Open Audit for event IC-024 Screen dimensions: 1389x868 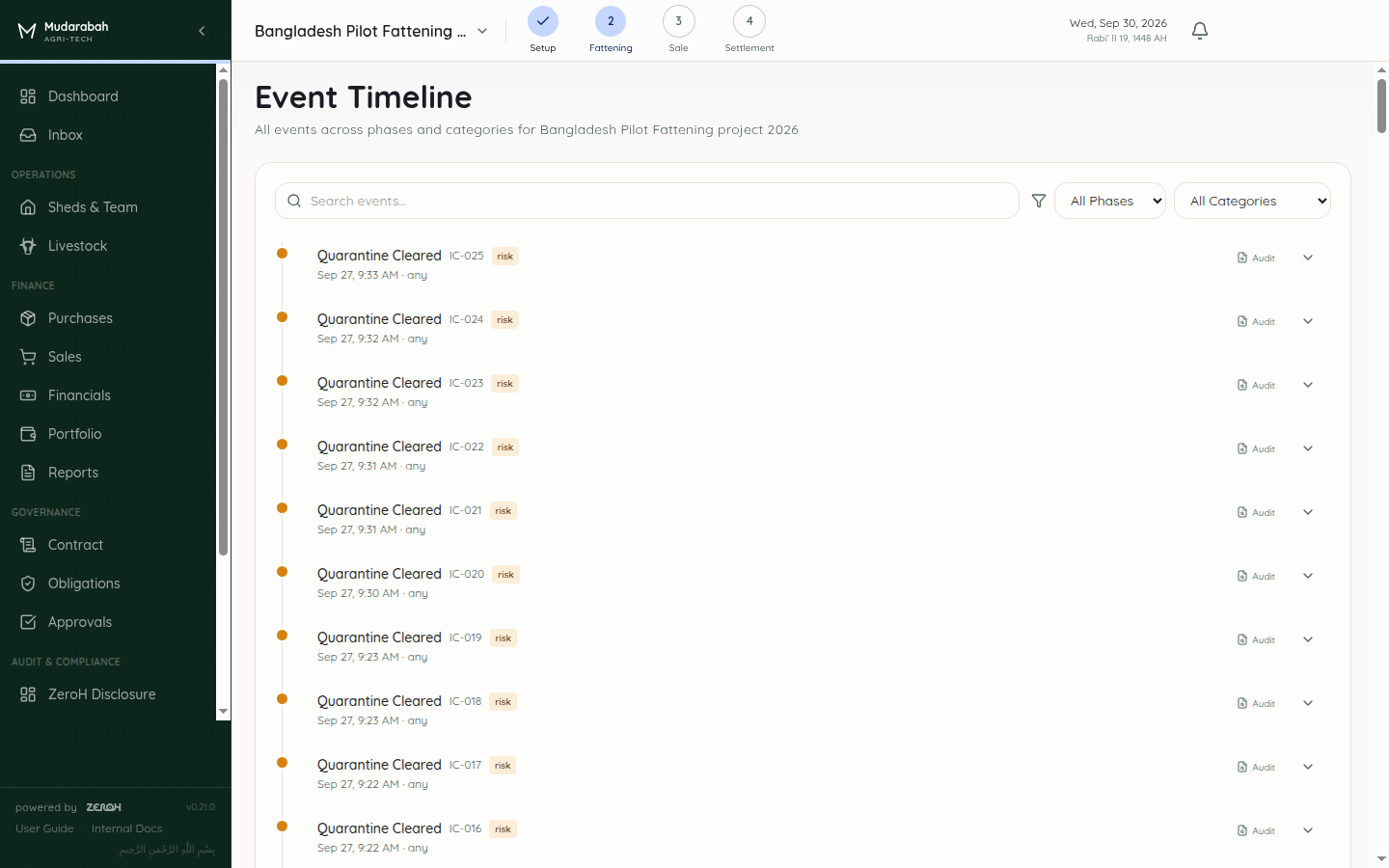(x=1256, y=321)
